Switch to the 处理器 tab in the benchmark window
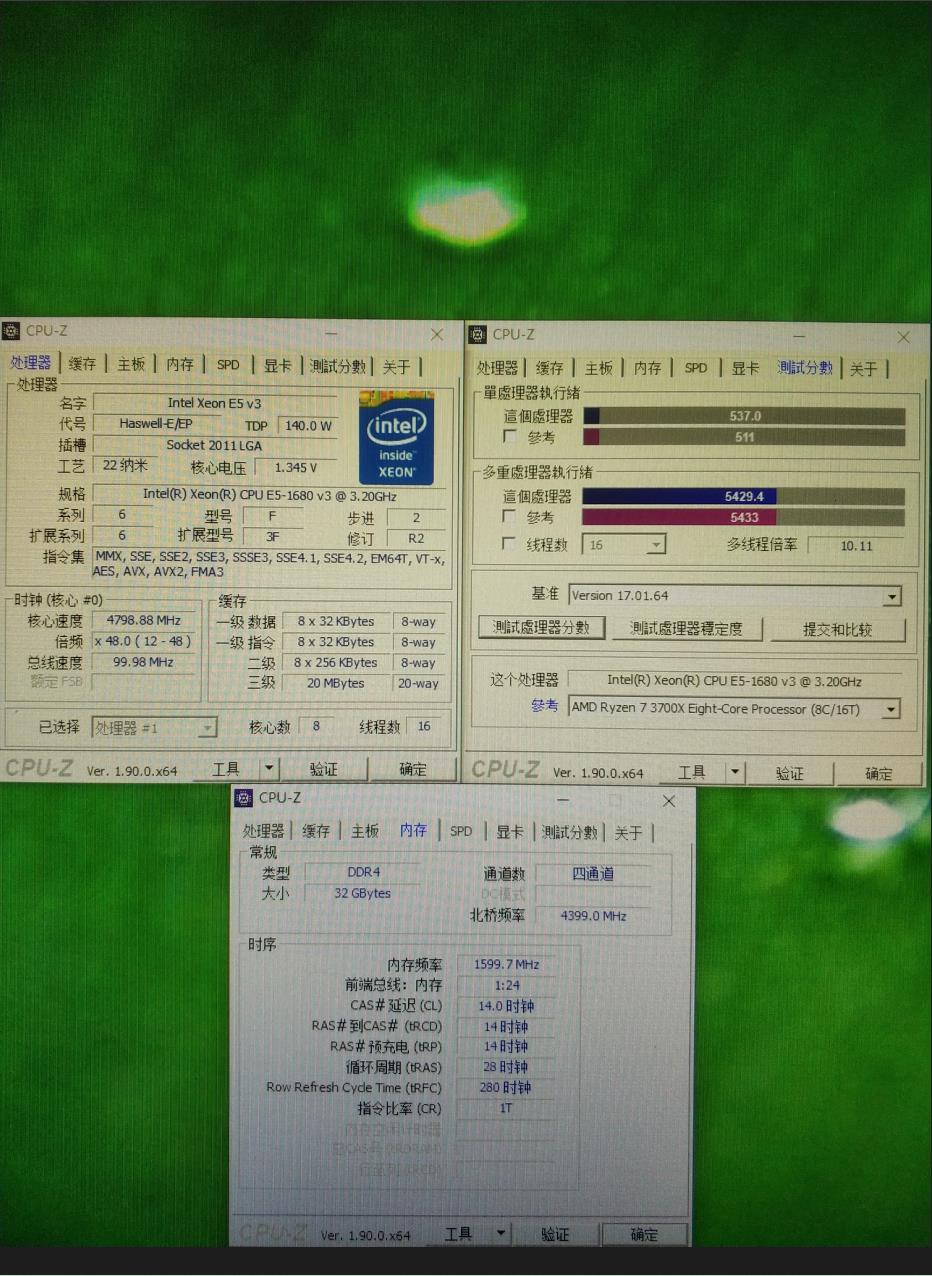 click(x=497, y=368)
